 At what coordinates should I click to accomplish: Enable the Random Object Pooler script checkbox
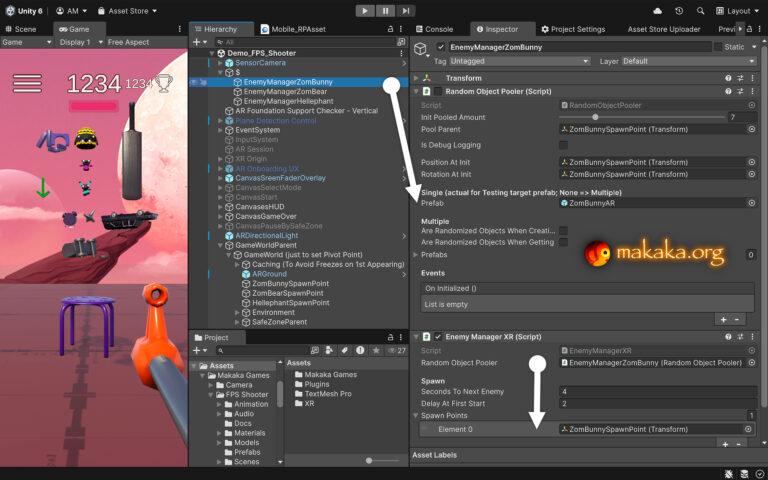pos(438,91)
